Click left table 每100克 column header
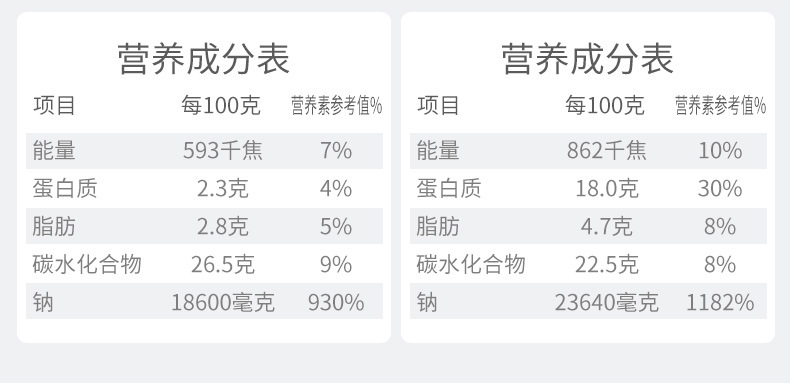 pyautogui.click(x=221, y=106)
